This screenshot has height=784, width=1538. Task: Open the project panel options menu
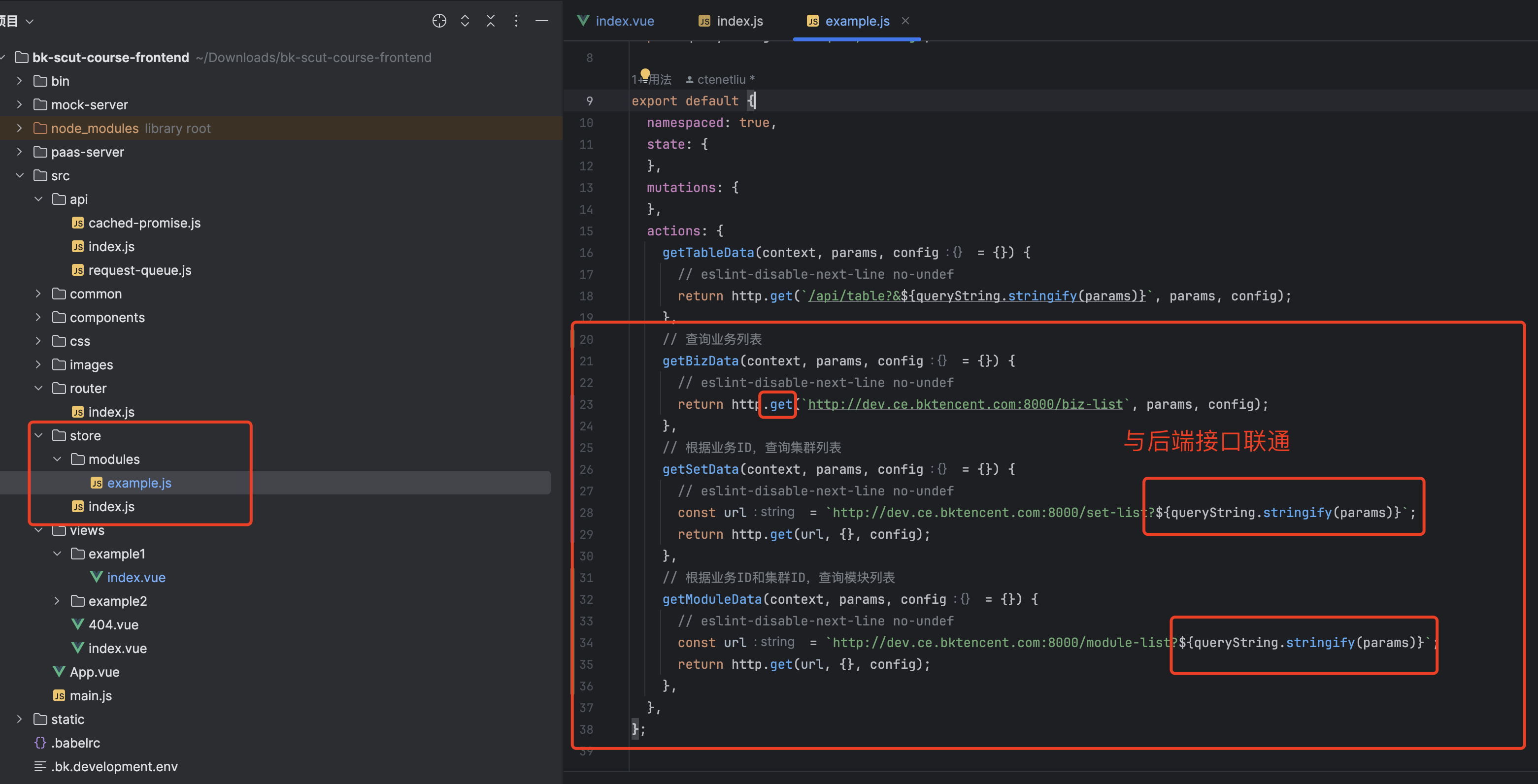(x=516, y=21)
